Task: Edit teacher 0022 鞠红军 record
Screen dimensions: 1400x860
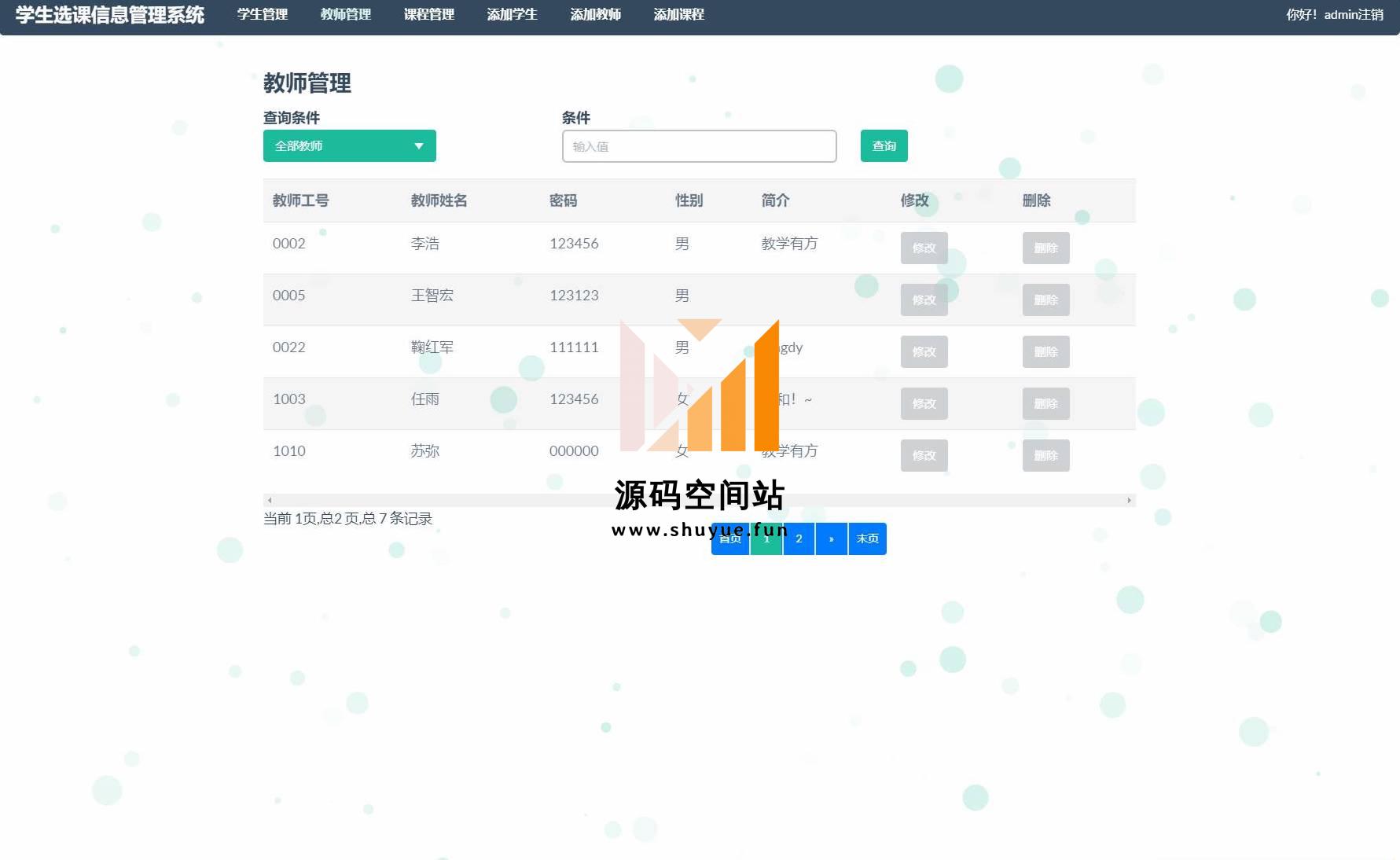Action: (x=924, y=352)
